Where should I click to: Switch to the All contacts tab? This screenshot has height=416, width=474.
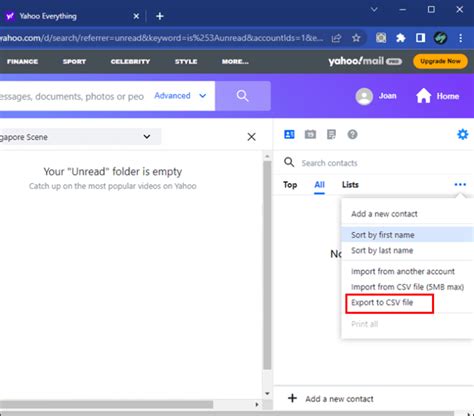coord(319,185)
